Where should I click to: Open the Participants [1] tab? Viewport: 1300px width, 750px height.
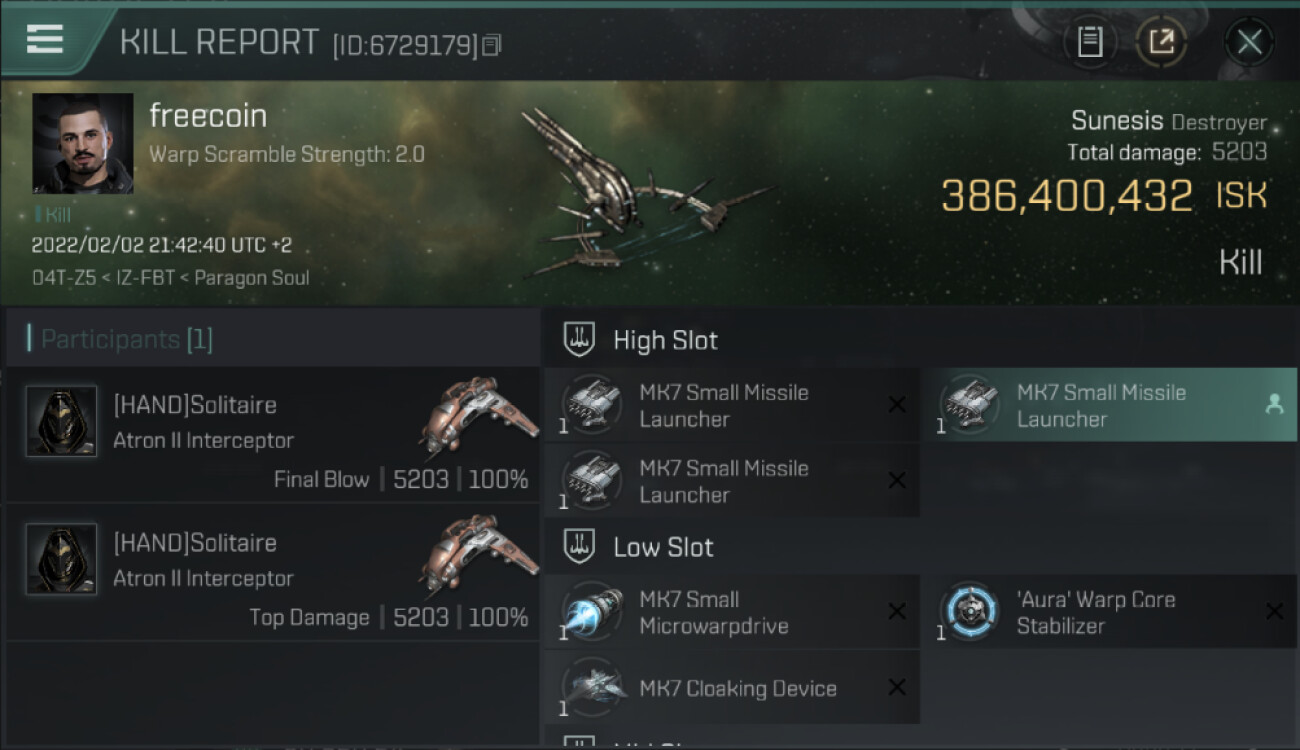point(127,340)
